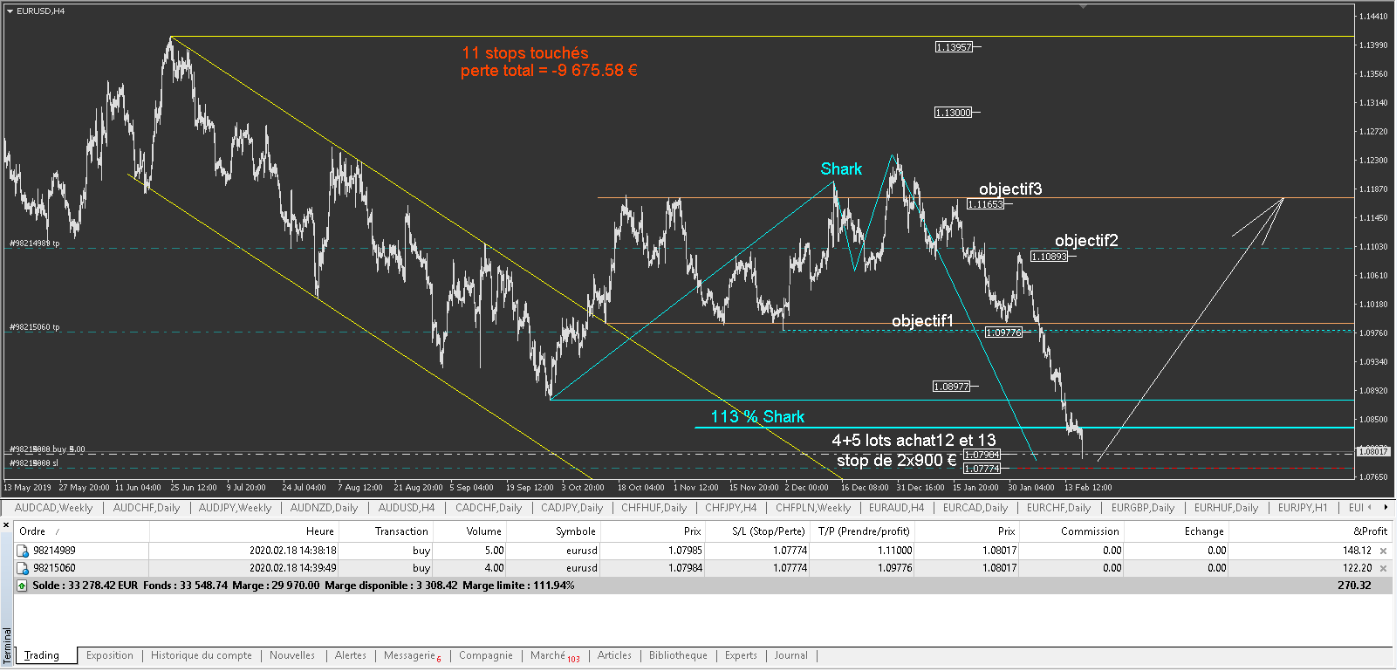Sort orders by the Ordre column header
Viewport: 1397px width, 670px height.
[x=82, y=532]
